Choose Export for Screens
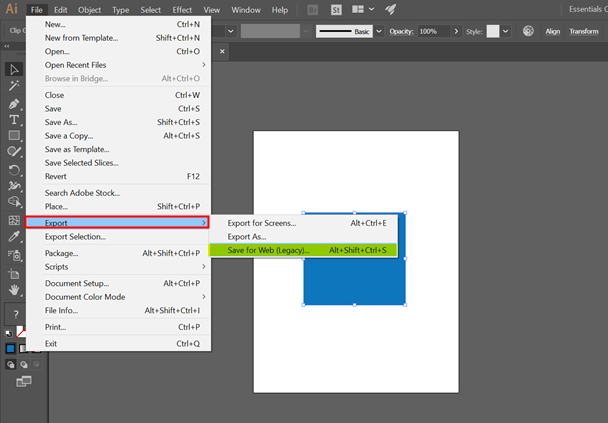 (303, 223)
